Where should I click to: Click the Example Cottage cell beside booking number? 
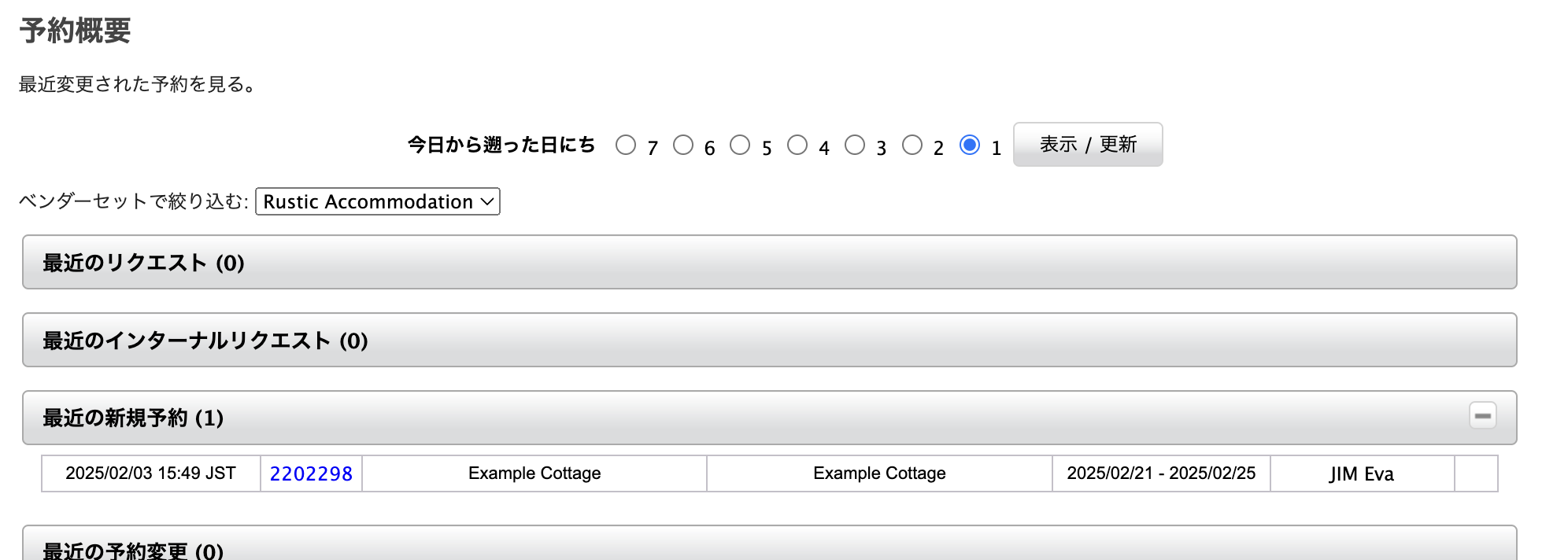[x=534, y=473]
